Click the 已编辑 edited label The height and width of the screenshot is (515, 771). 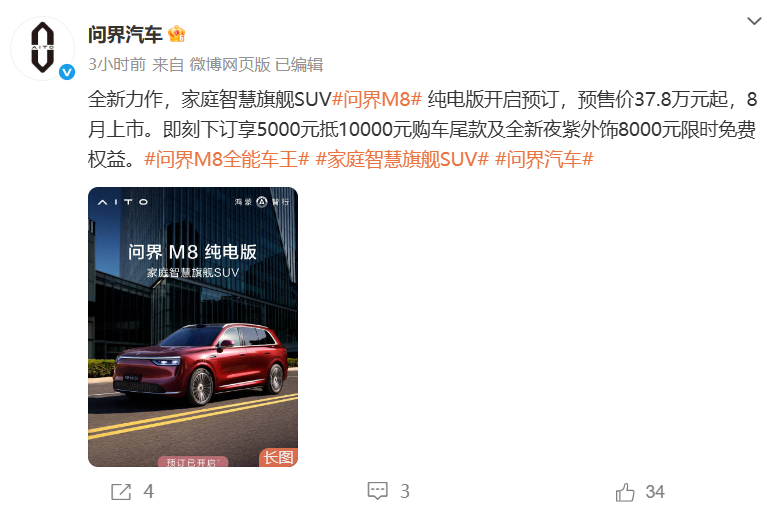coord(299,64)
